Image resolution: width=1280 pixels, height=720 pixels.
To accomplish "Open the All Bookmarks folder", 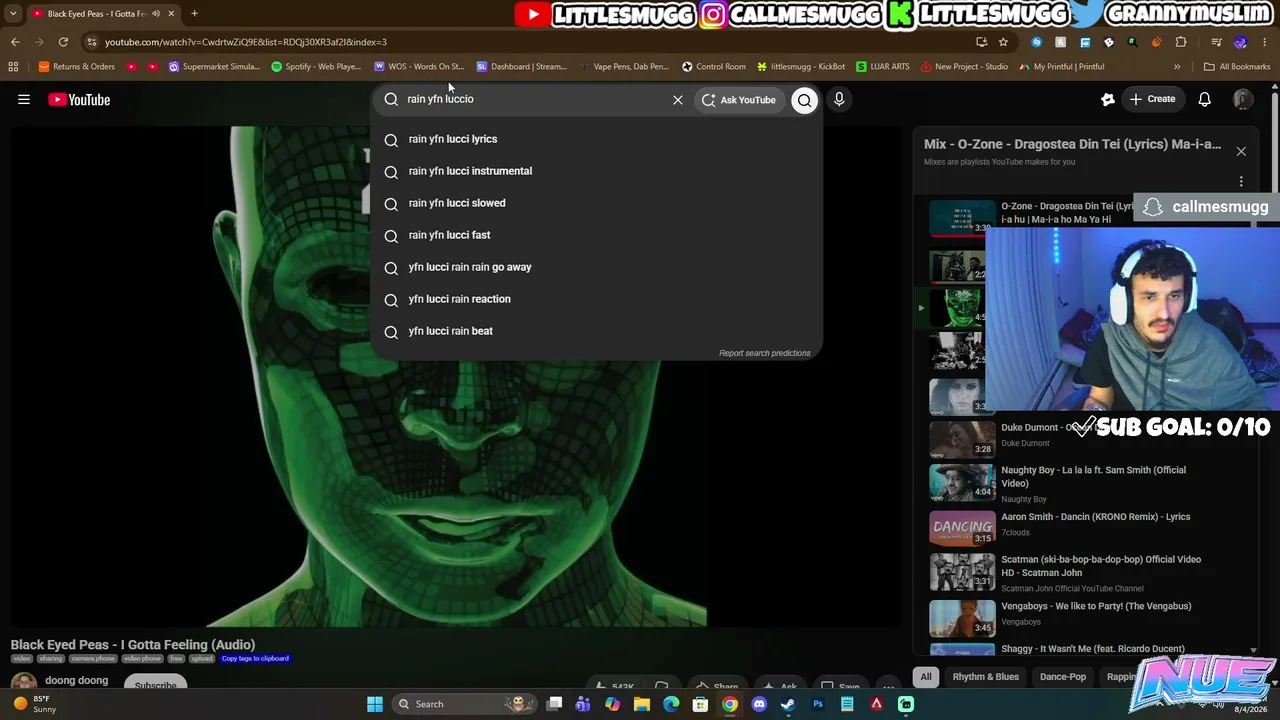I will [1237, 67].
